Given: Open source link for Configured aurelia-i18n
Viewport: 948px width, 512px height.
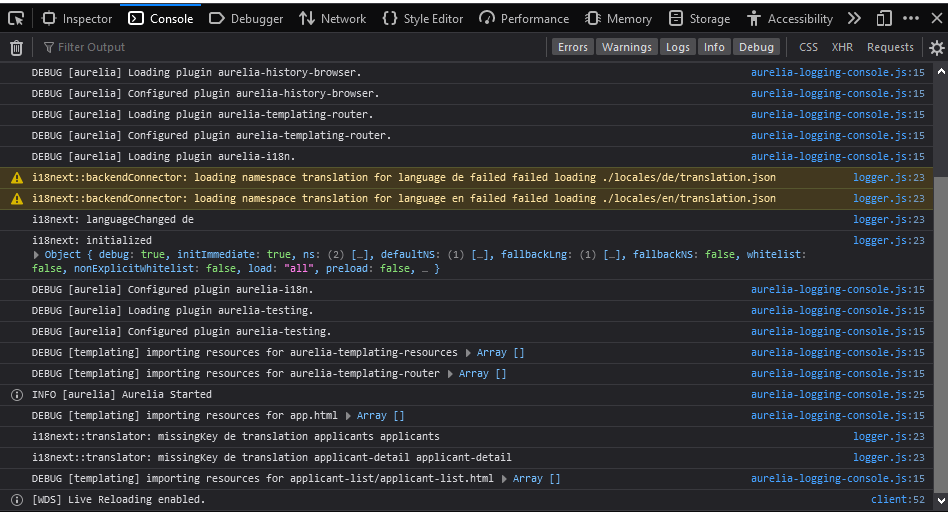Looking at the screenshot, I should point(837,290).
